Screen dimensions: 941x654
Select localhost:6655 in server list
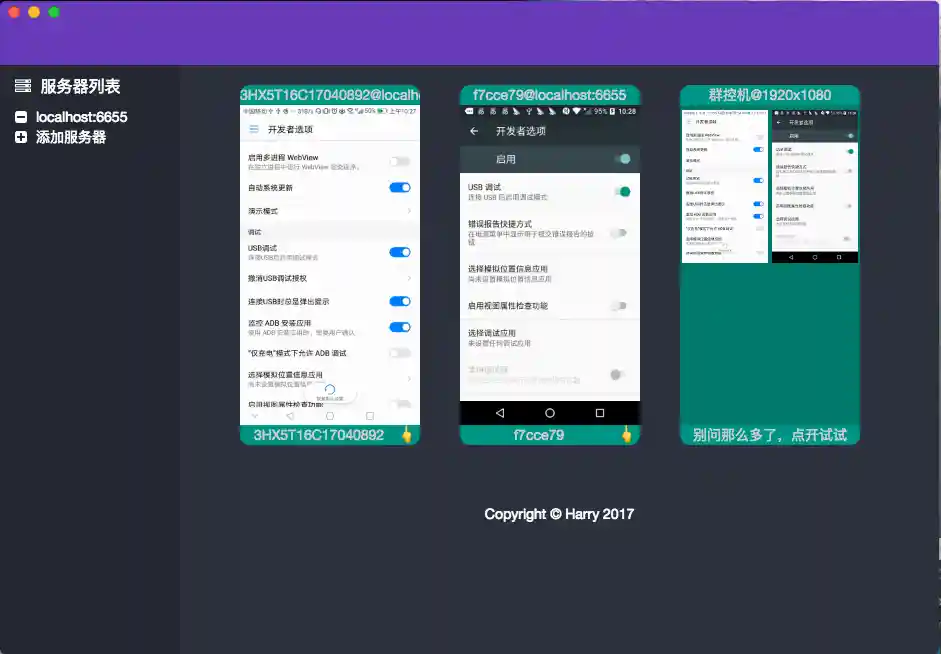(x=81, y=117)
